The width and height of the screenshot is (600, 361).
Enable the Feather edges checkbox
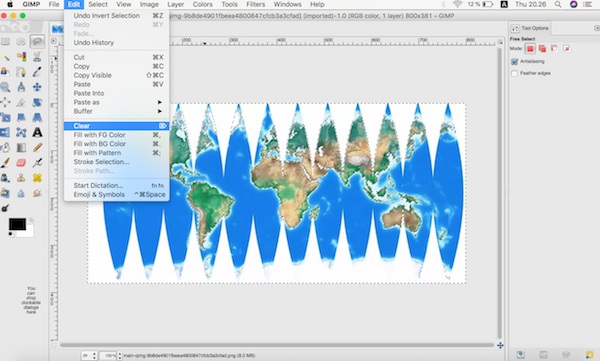point(515,73)
